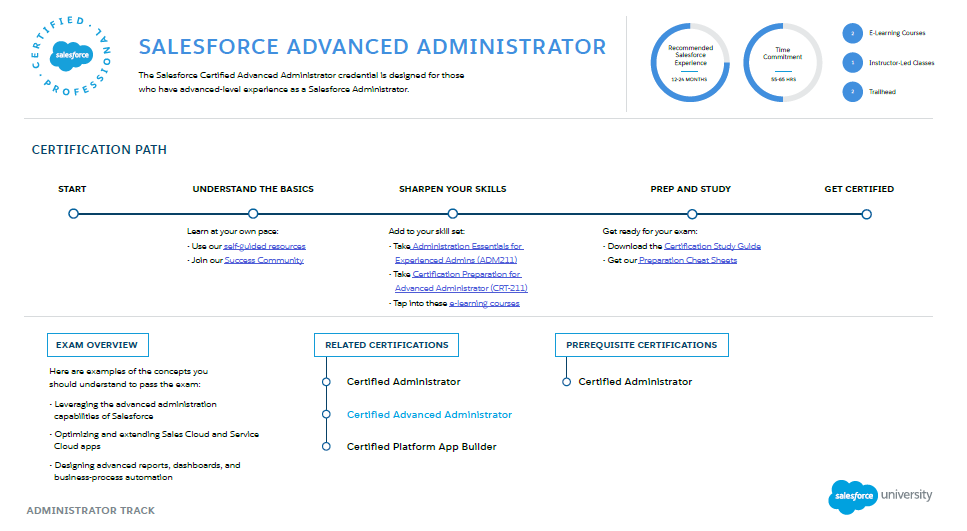
Task: Open Administration Essentials for Experienced Admins link
Action: pyautogui.click(x=459, y=253)
